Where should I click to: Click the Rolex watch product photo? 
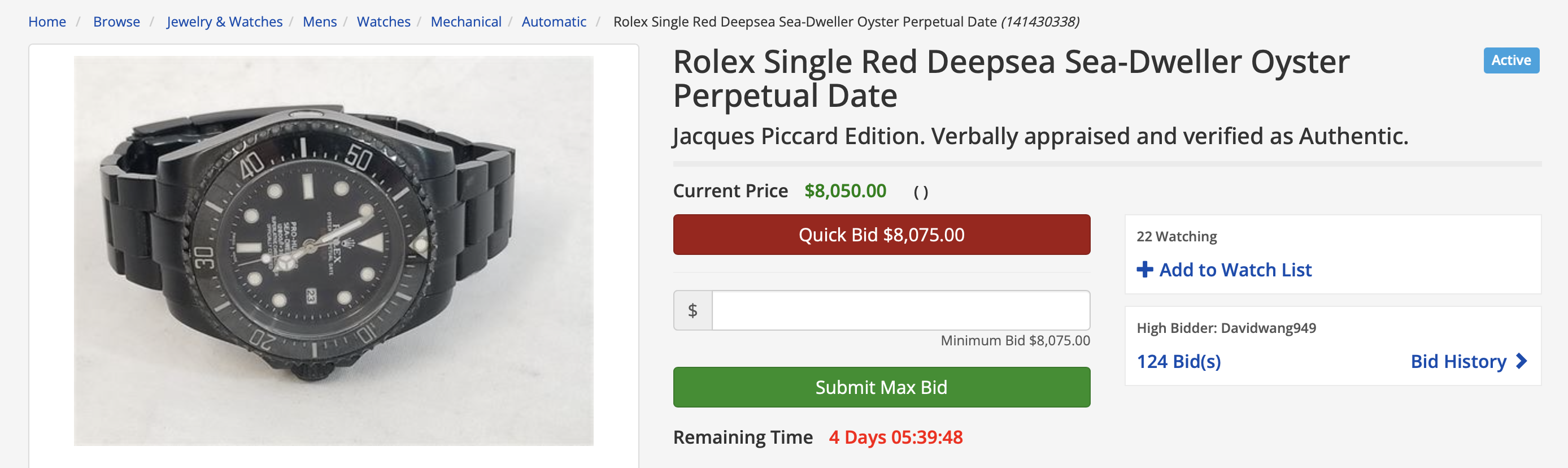[x=334, y=250]
